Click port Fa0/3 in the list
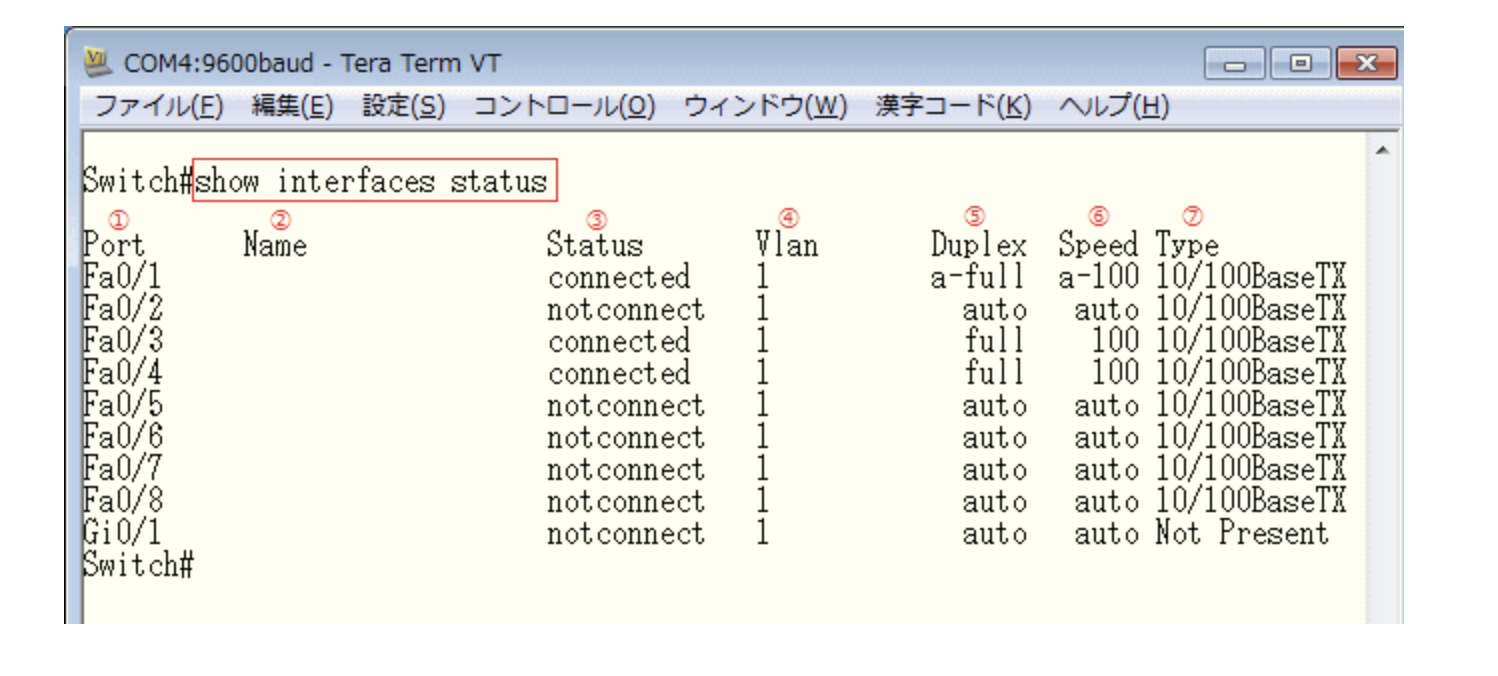 [x=122, y=341]
